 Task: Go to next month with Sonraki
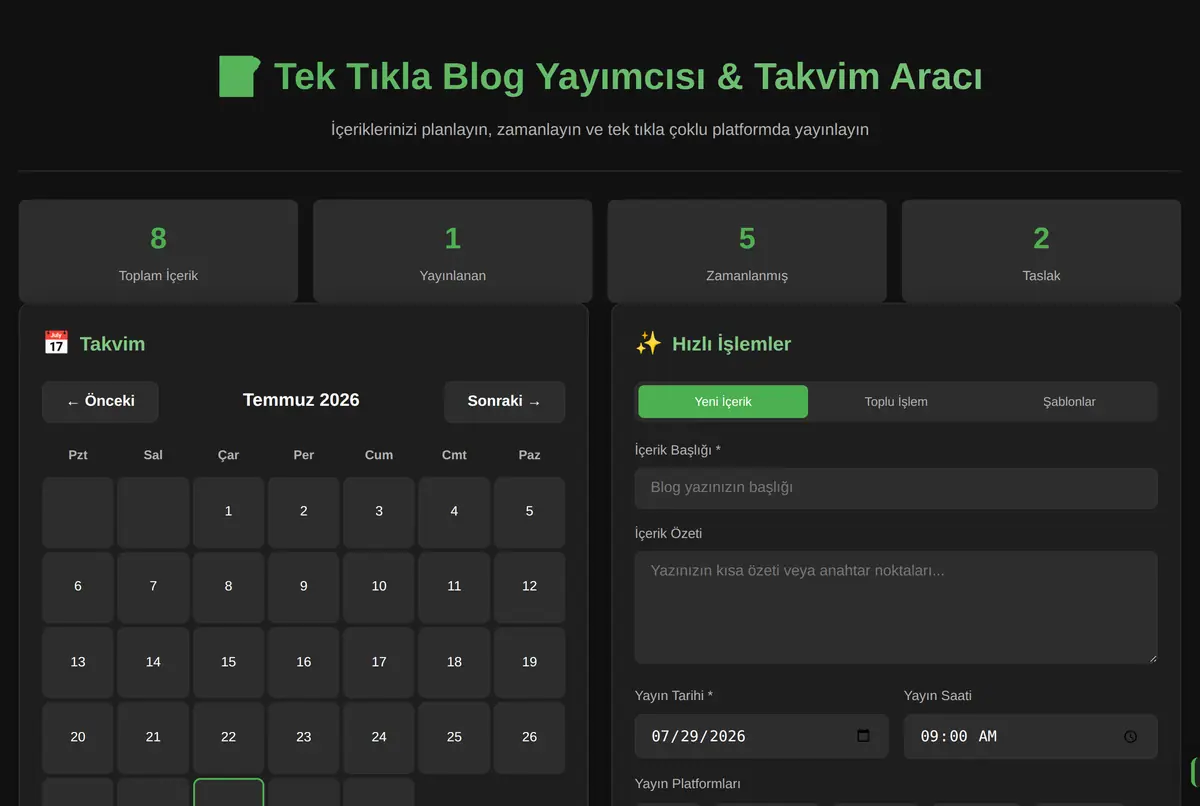point(504,401)
